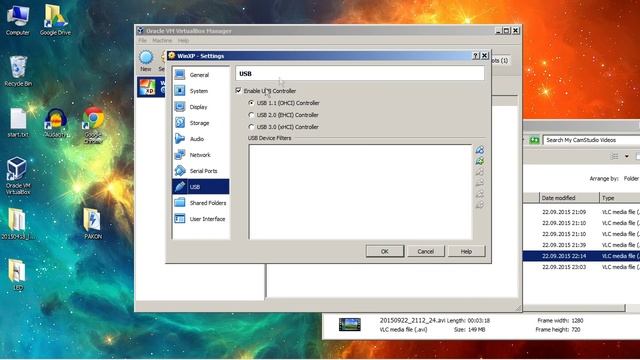
Task: Change Arrange by Folder option
Action: 631,179
